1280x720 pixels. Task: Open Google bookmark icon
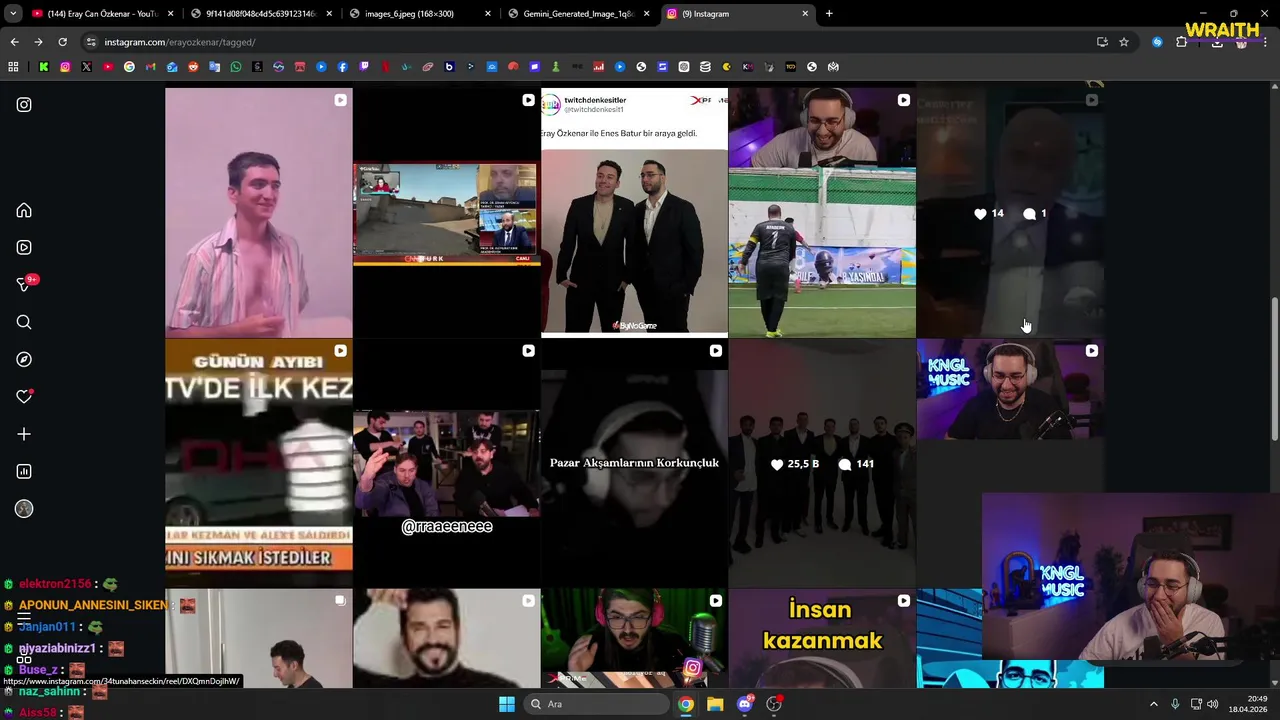click(129, 67)
